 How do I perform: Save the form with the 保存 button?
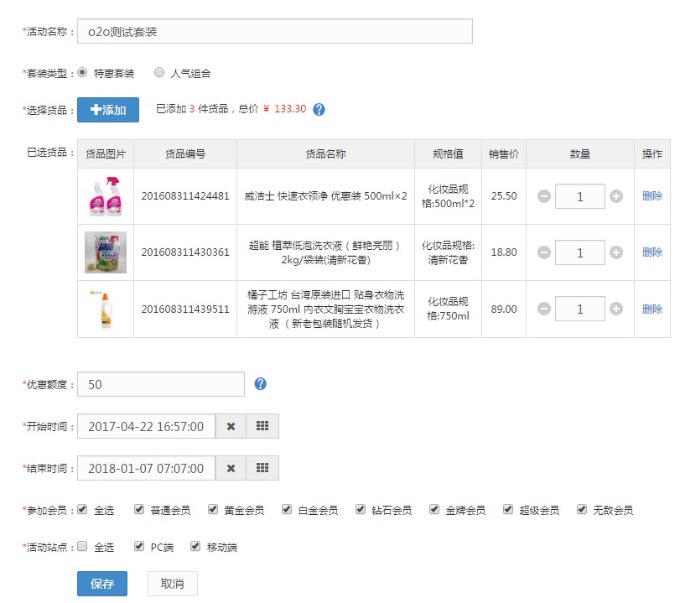[x=102, y=584]
